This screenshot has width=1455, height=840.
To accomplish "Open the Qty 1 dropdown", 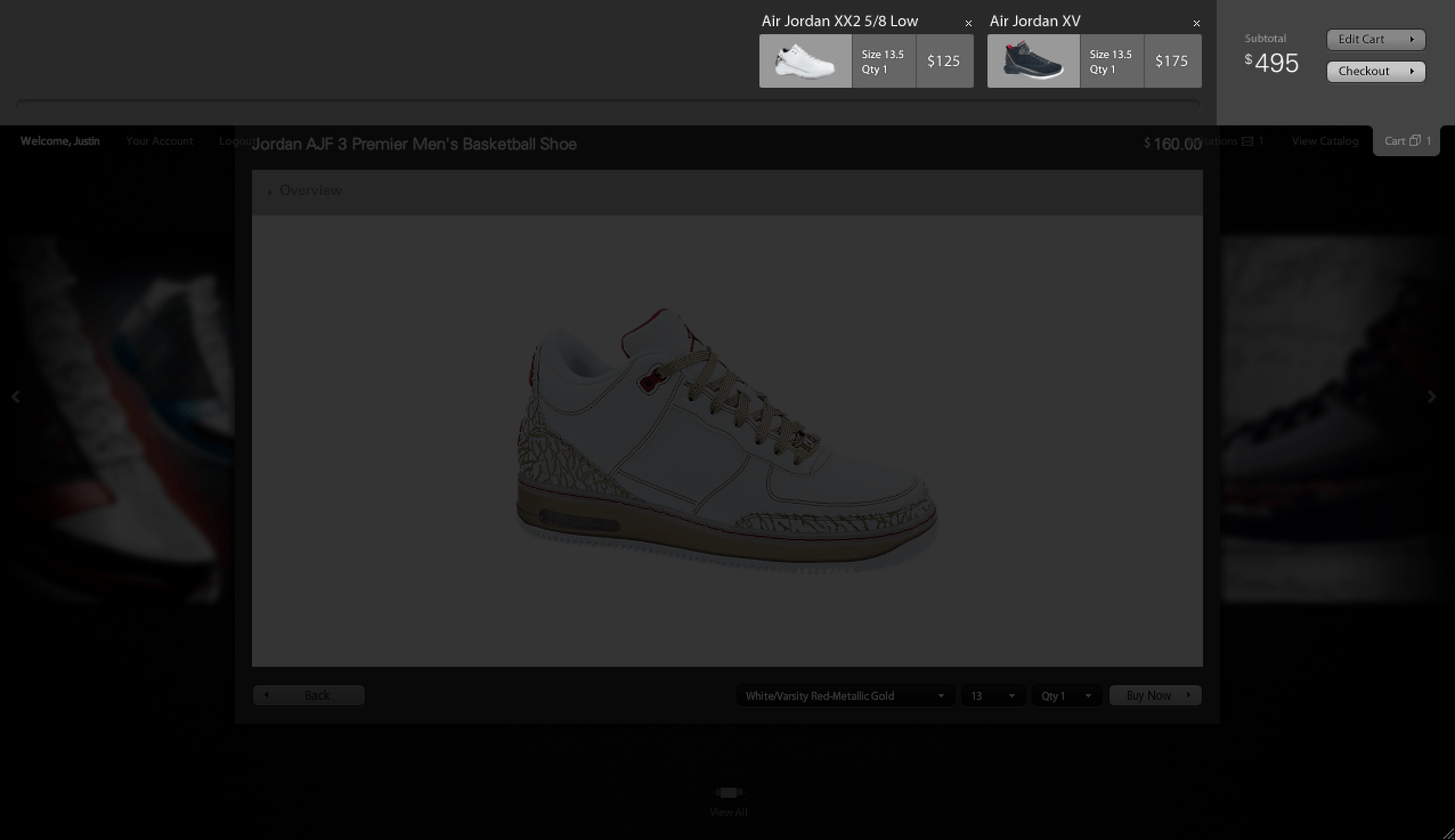I will click(x=1066, y=696).
